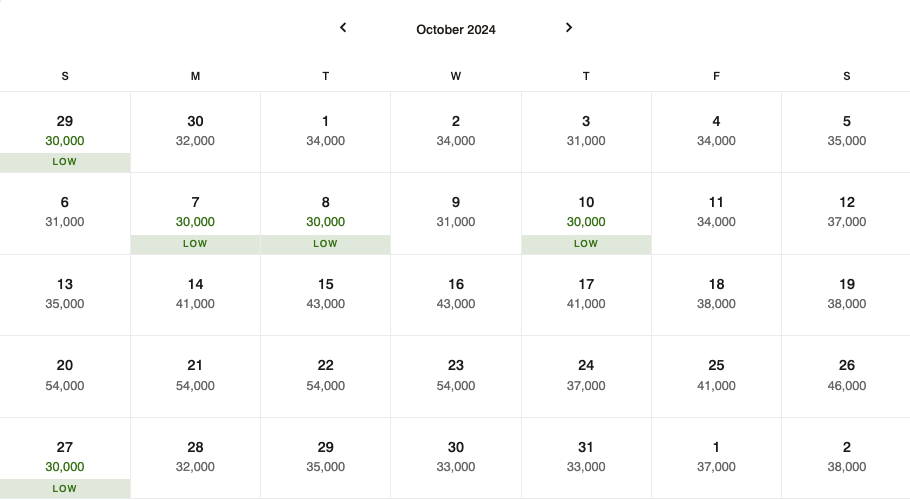Choose October 8 priced 30,000
Viewport: 910px width, 500px height.
(326, 213)
